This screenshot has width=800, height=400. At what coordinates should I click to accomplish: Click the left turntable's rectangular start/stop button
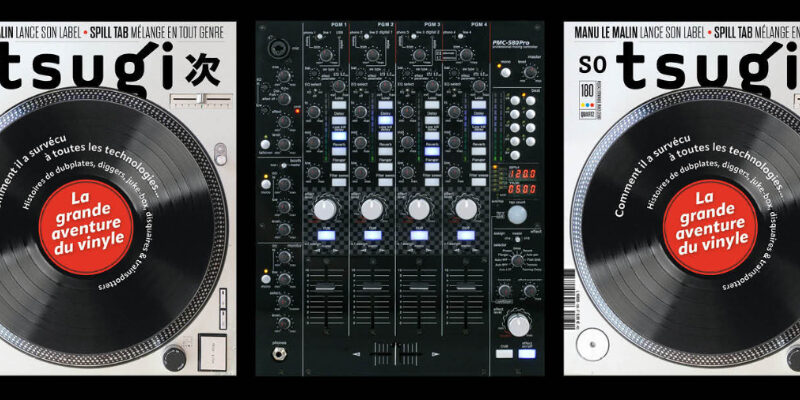[x=212, y=352]
